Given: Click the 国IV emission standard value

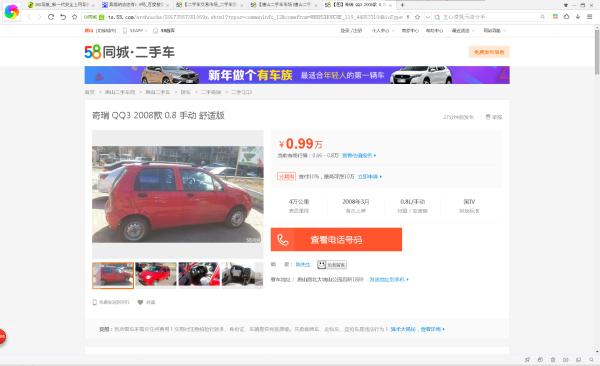Looking at the screenshot, I should (469, 202).
